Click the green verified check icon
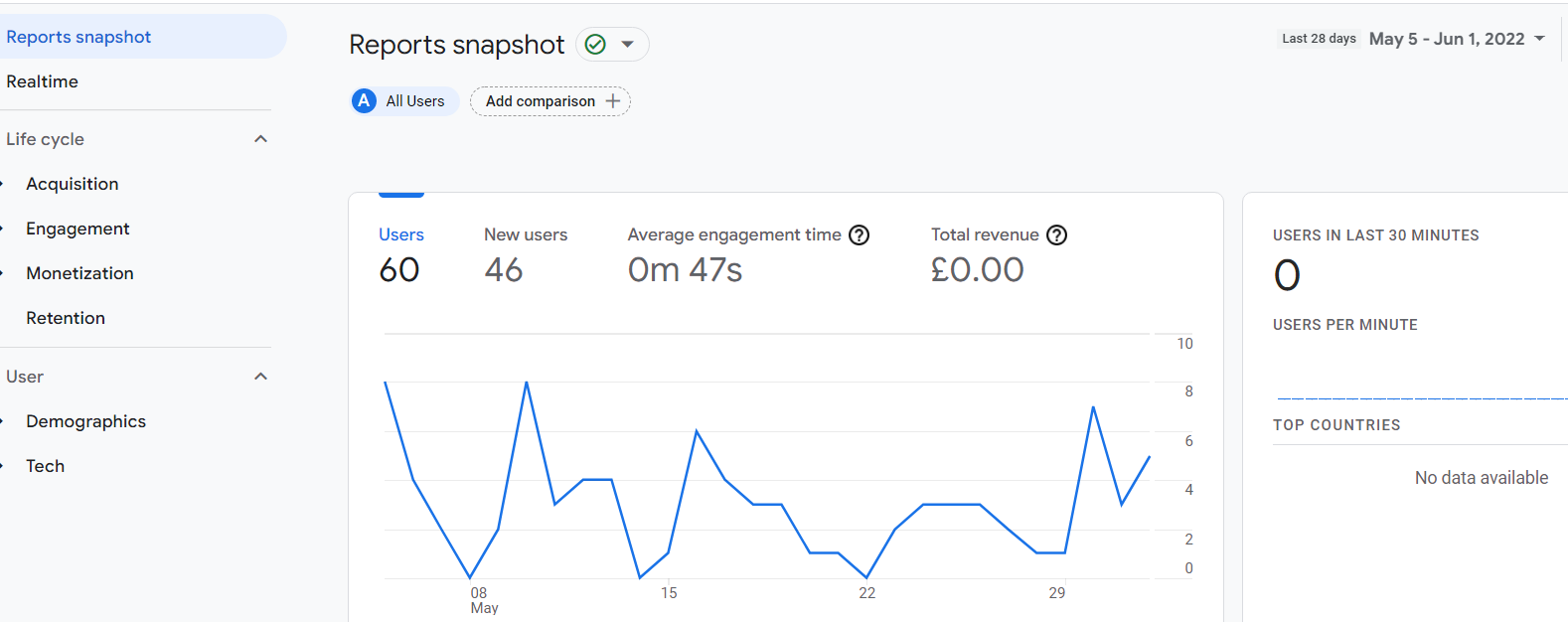Image resolution: width=1568 pixels, height=622 pixels. coord(595,44)
